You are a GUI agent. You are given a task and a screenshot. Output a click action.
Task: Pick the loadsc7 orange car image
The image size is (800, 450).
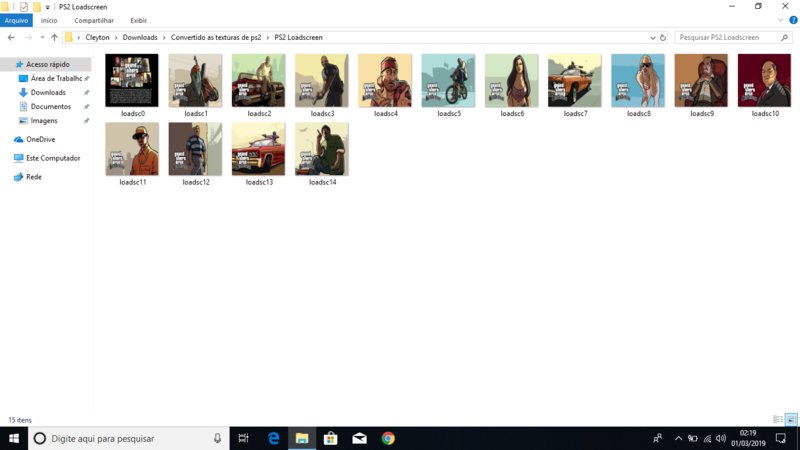[x=575, y=81]
